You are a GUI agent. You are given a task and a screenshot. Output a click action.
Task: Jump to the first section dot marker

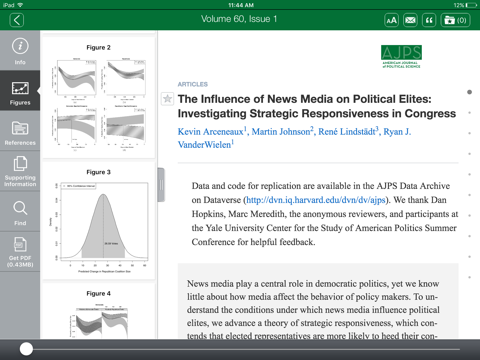pyautogui.click(x=469, y=92)
